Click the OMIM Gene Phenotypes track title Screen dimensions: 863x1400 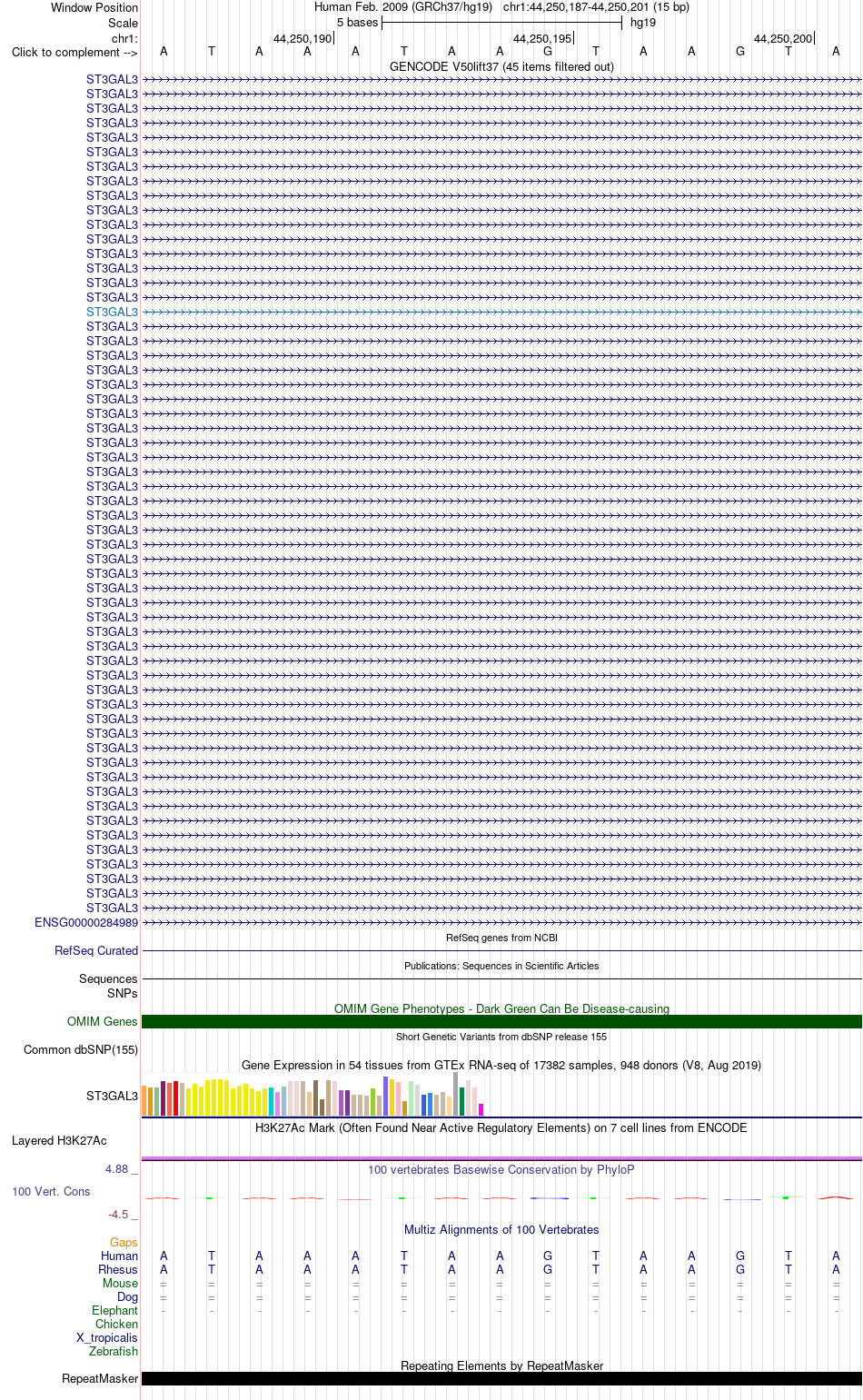[x=501, y=1008]
